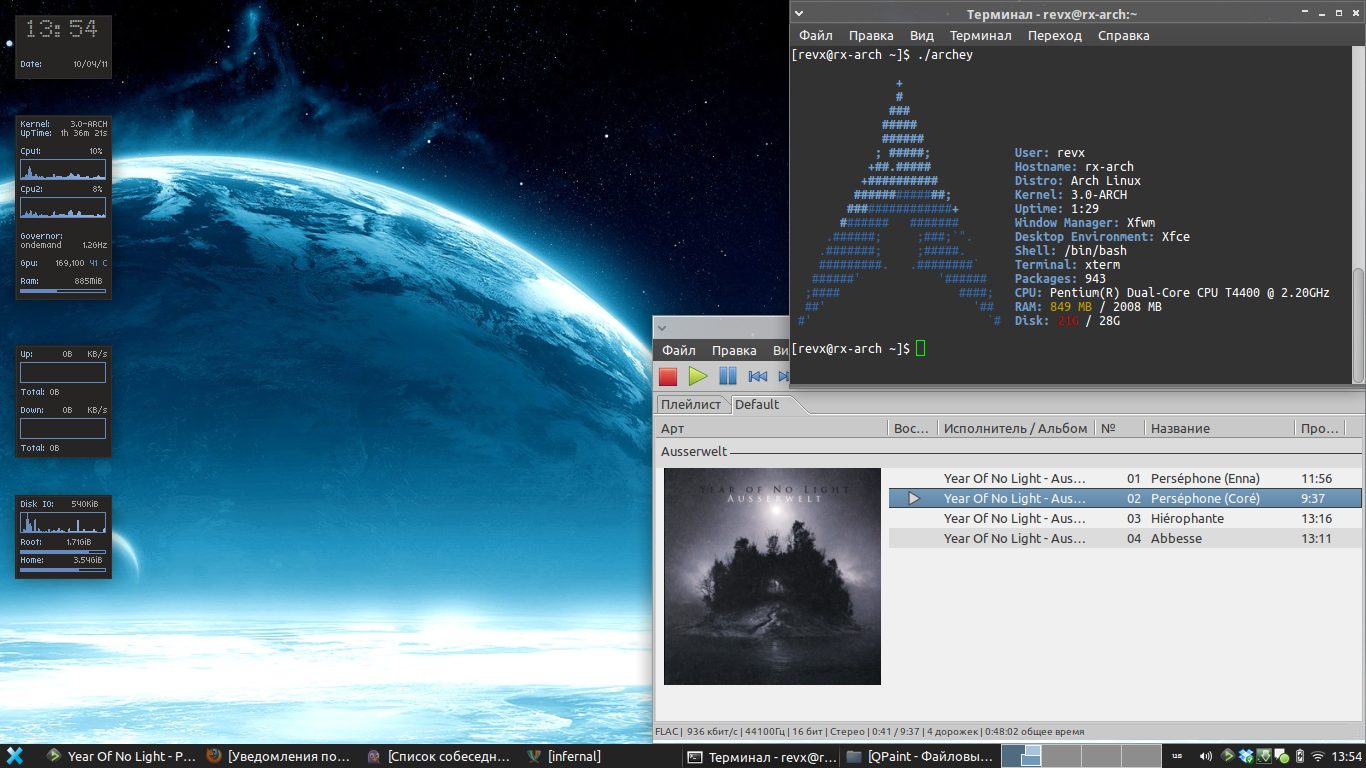Open the Wi-Fi network tray icon
Viewport: 1366px width, 768px height.
tap(1318, 756)
